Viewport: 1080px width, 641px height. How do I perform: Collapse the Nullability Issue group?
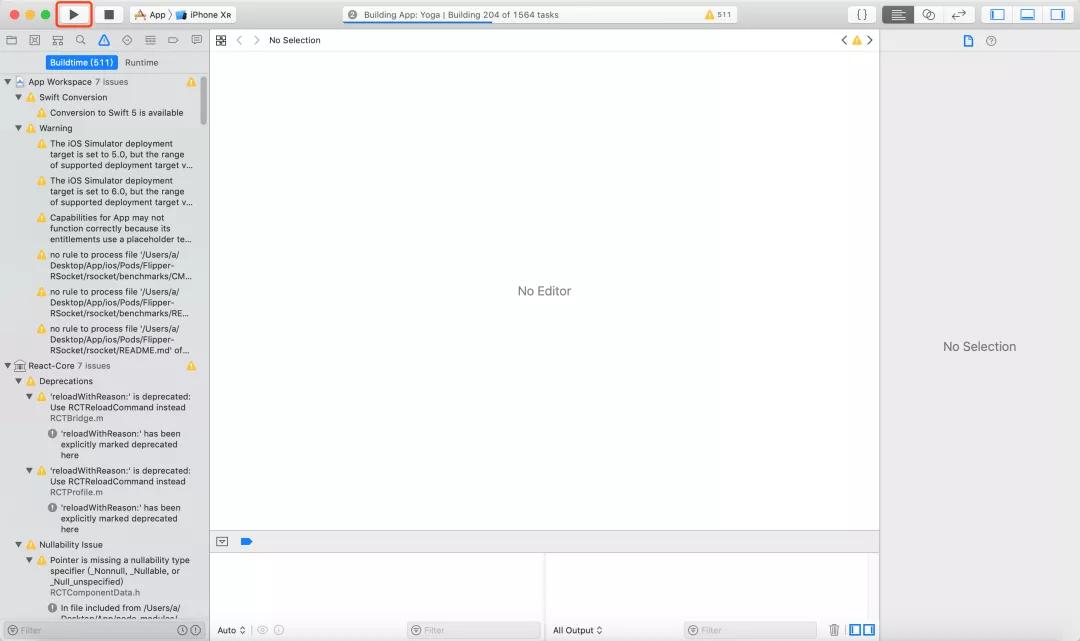click(x=19, y=545)
